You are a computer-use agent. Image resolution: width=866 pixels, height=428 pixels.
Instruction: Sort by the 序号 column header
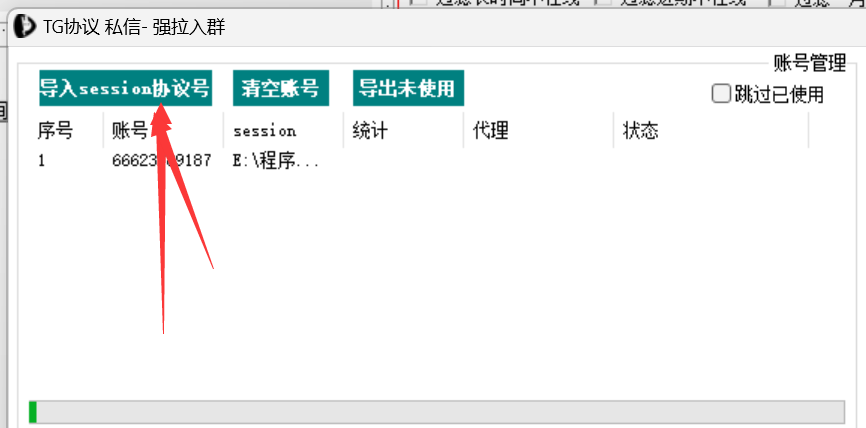[55, 131]
